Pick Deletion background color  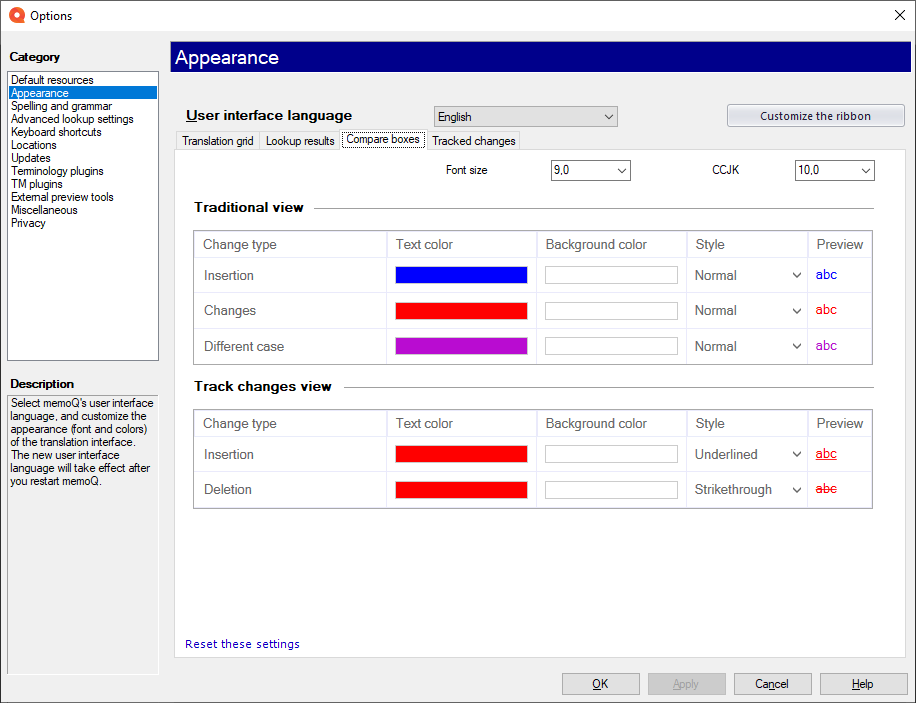[x=611, y=490]
